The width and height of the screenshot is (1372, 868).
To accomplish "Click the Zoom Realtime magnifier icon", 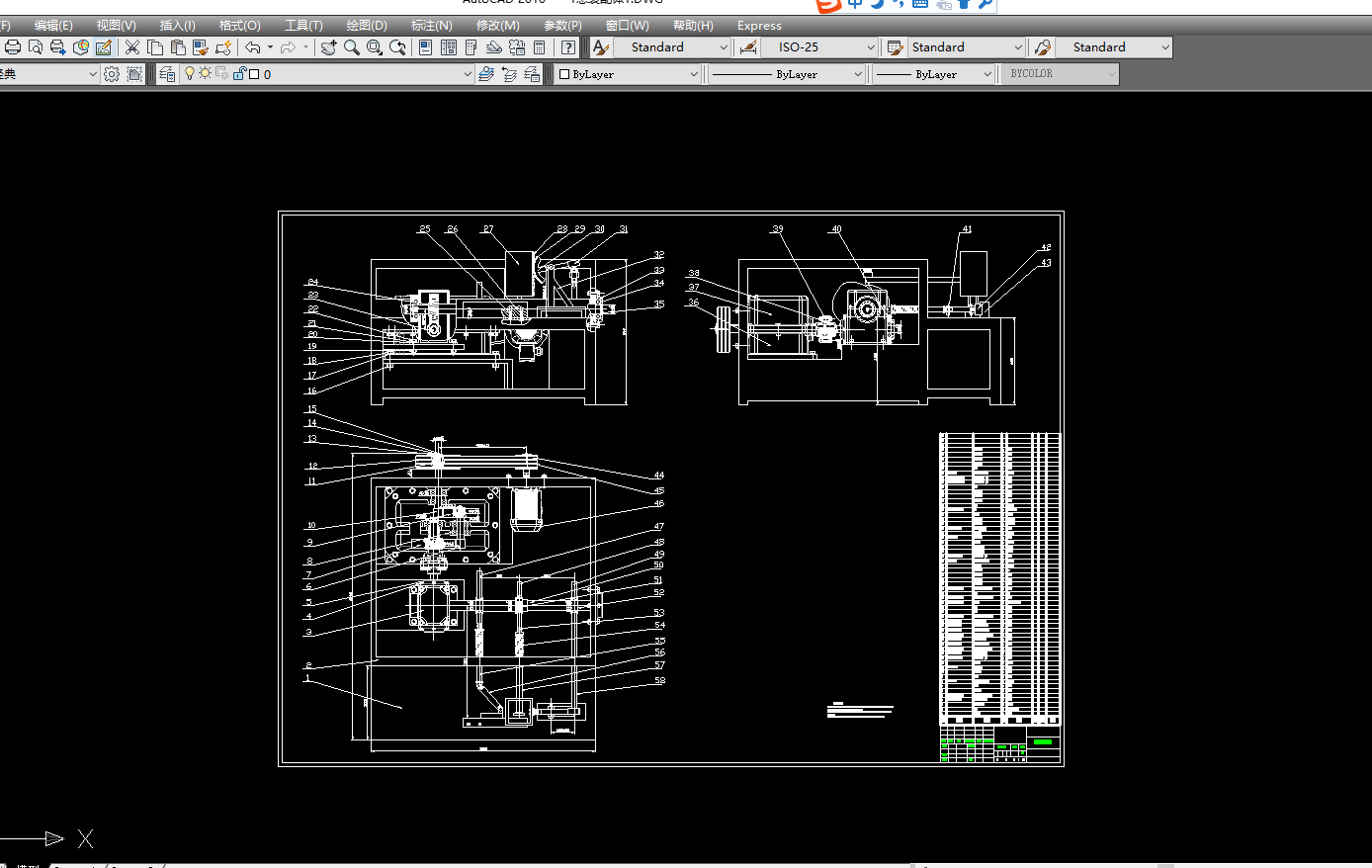I will coord(352,47).
